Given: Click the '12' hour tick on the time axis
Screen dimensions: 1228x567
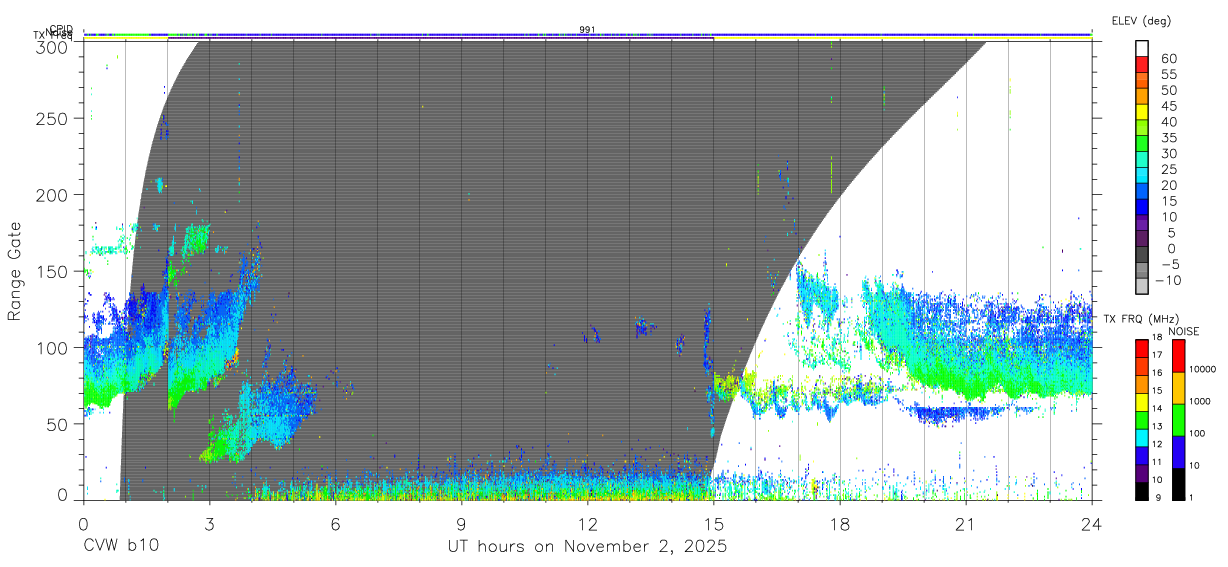Looking at the screenshot, I should (587, 523).
